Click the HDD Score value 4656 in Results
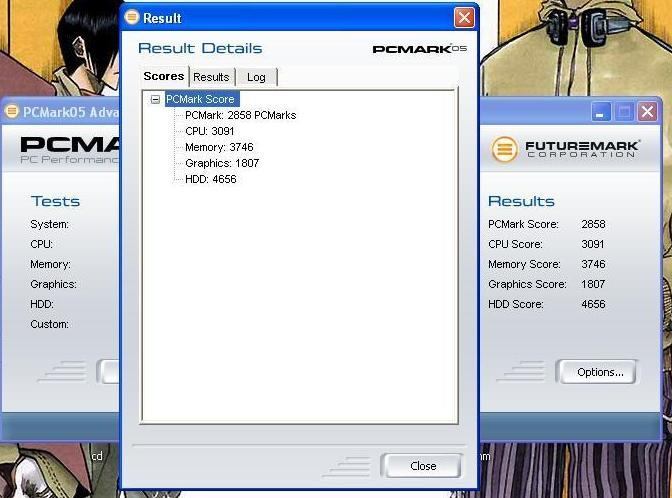Viewport: 672px width, 498px height. pyautogui.click(x=593, y=304)
